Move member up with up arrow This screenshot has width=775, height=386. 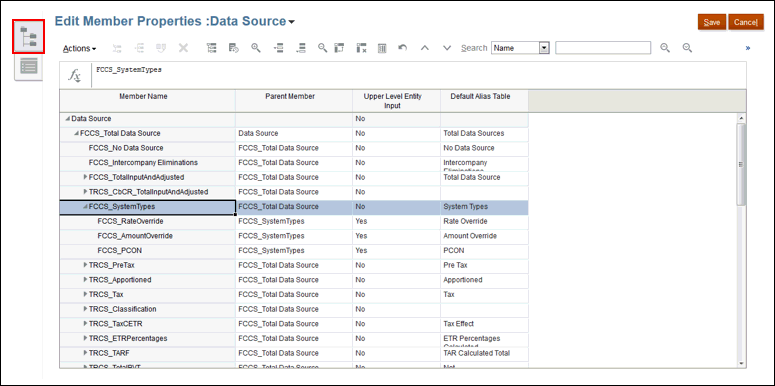pos(425,48)
